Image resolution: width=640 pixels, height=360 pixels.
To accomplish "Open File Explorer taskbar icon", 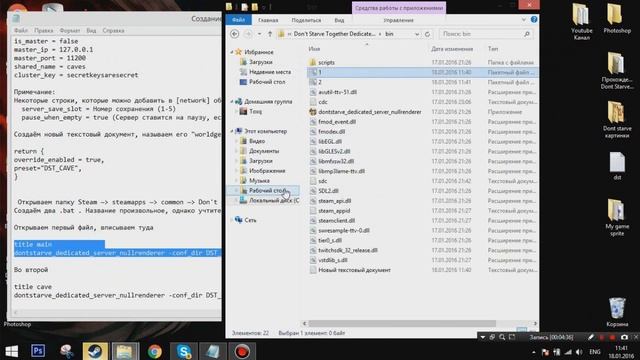I will click(125, 351).
